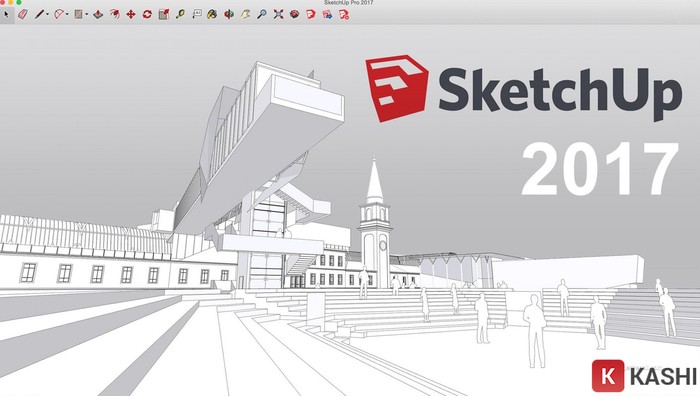Select the Scale tool

pyautogui.click(x=164, y=14)
